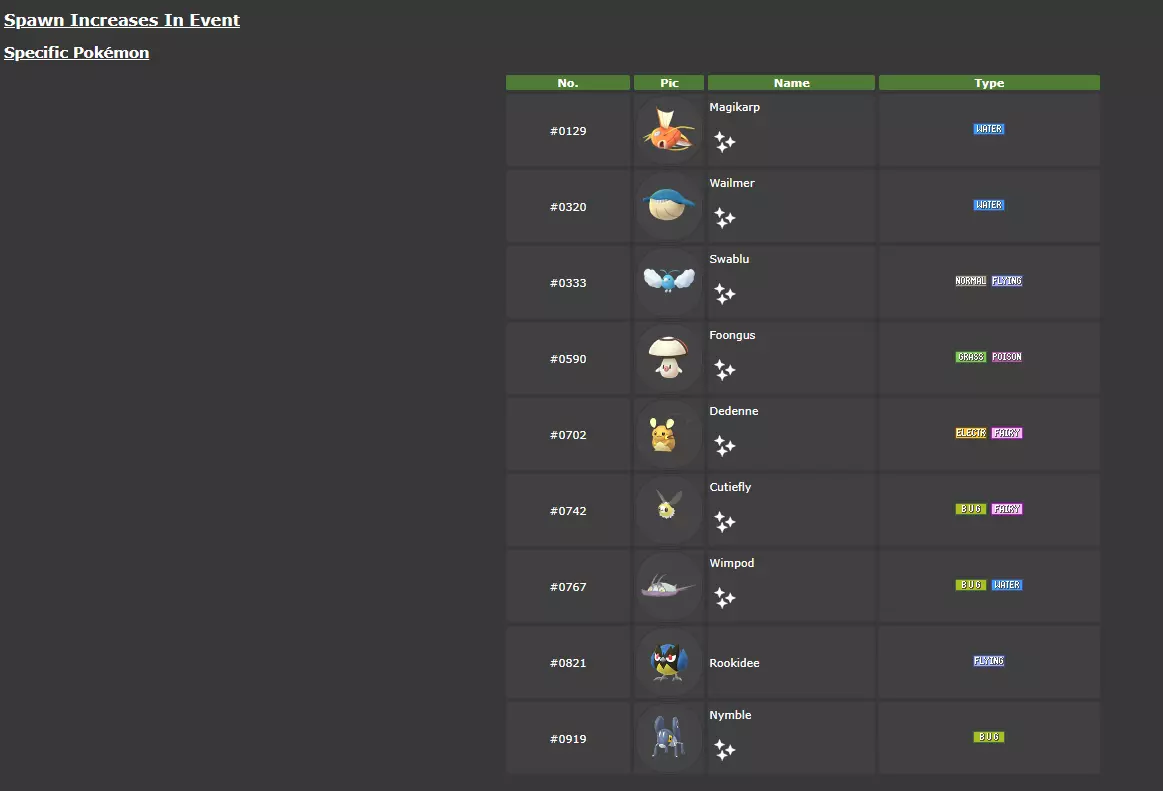This screenshot has width=1163, height=791.
Task: Select the #0919 number cell
Action: [568, 739]
